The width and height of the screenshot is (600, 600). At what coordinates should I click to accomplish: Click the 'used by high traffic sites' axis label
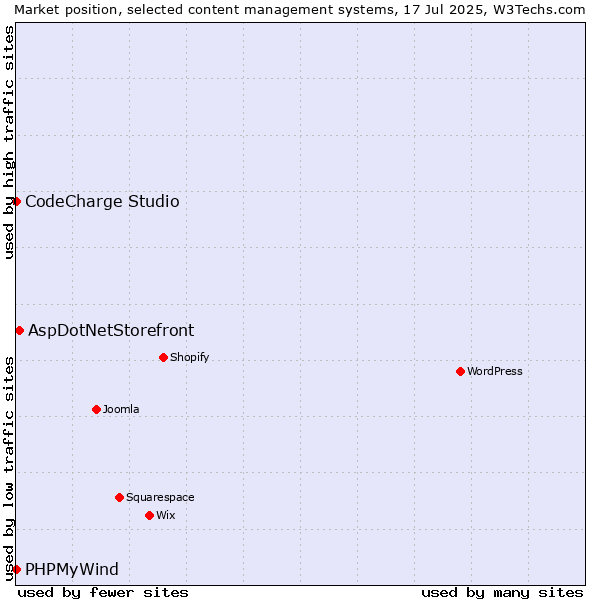point(8,142)
